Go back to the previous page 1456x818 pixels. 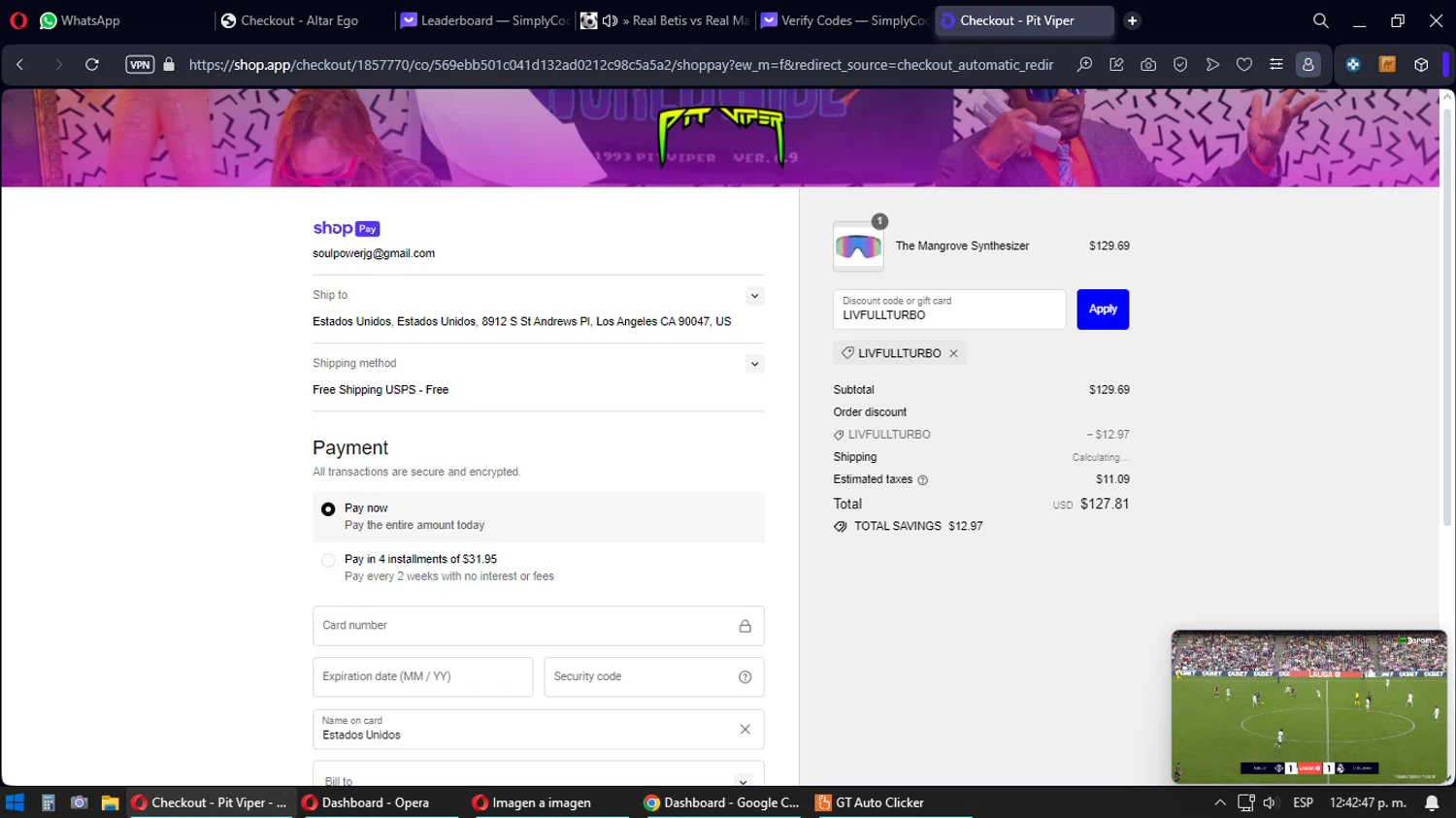19,65
